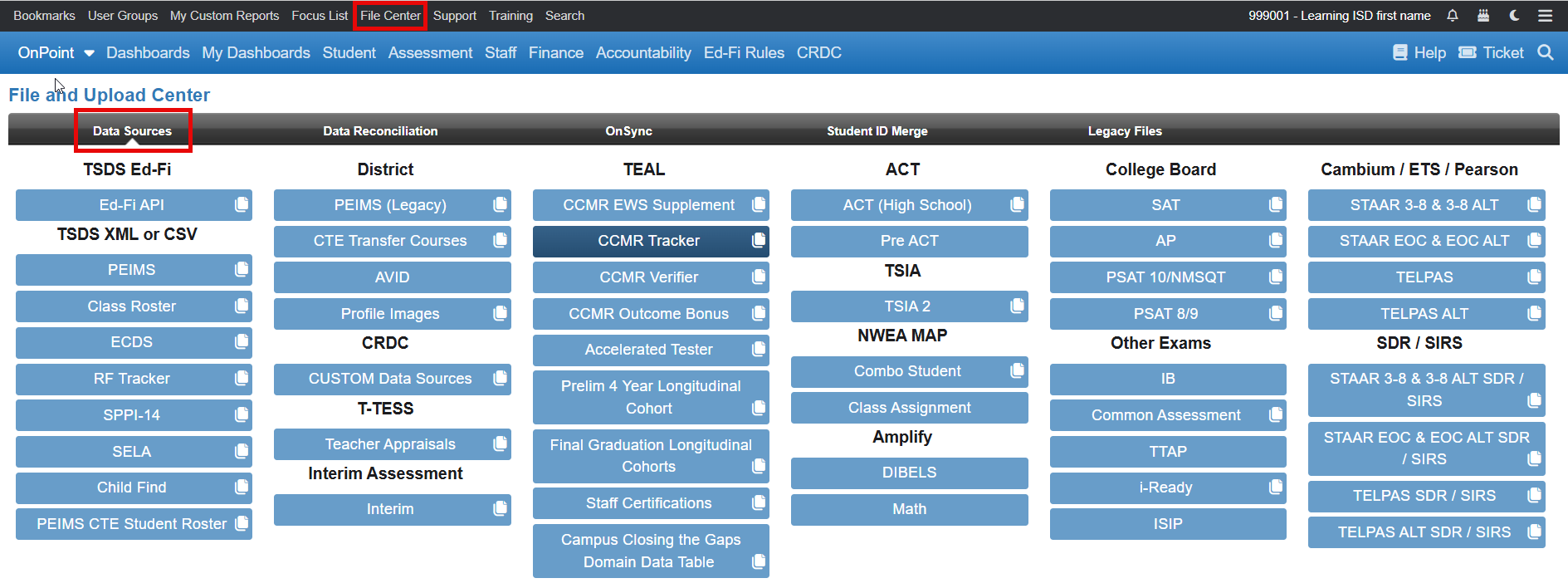Click the calendar icon in top bar

[1483, 16]
